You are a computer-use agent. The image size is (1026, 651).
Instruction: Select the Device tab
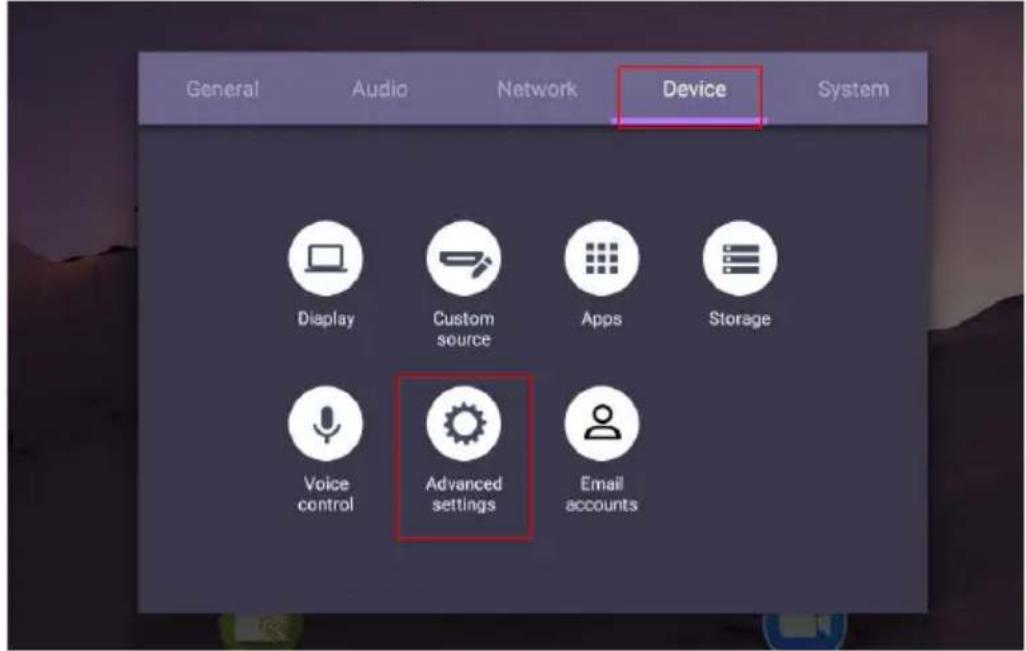point(694,89)
